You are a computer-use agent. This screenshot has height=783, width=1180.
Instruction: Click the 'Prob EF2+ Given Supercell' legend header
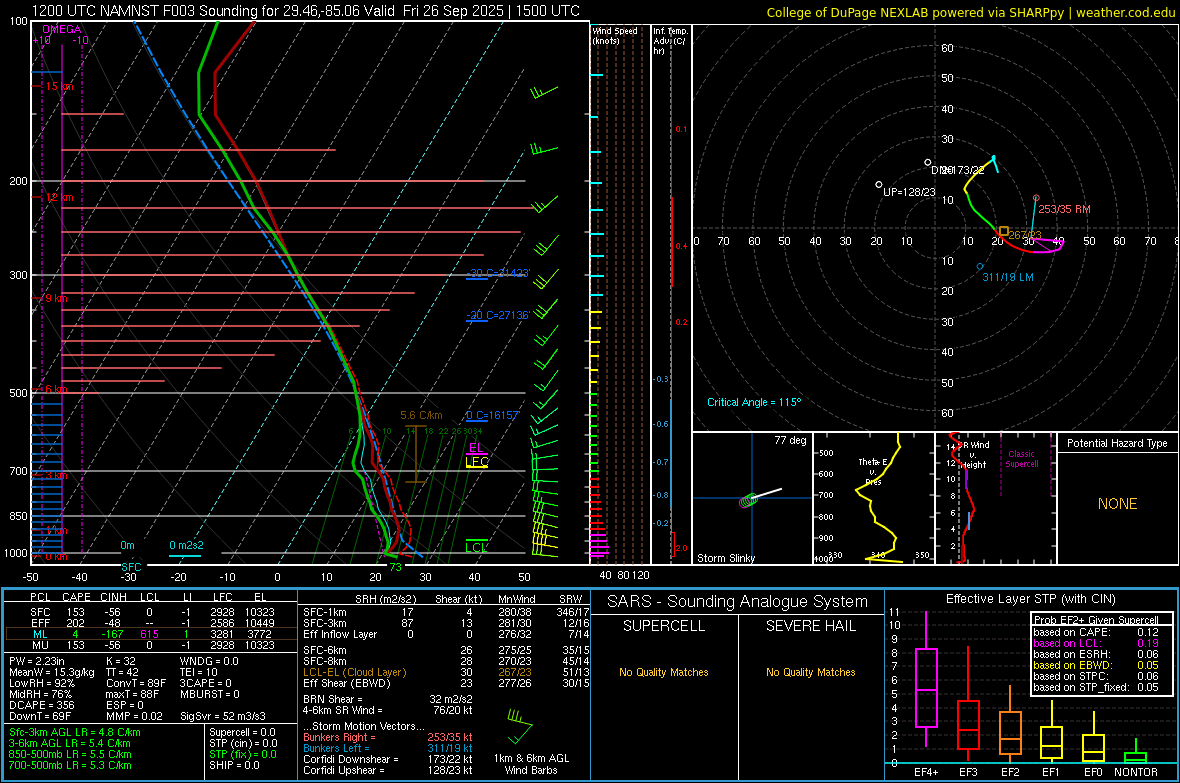(1096, 620)
